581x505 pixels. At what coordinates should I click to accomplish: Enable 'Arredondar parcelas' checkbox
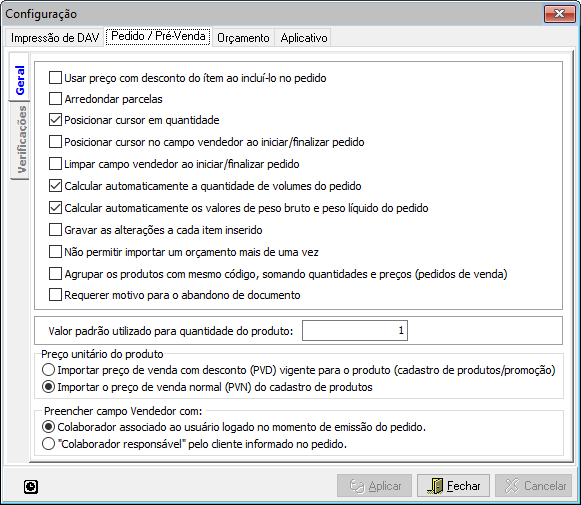coord(55,99)
